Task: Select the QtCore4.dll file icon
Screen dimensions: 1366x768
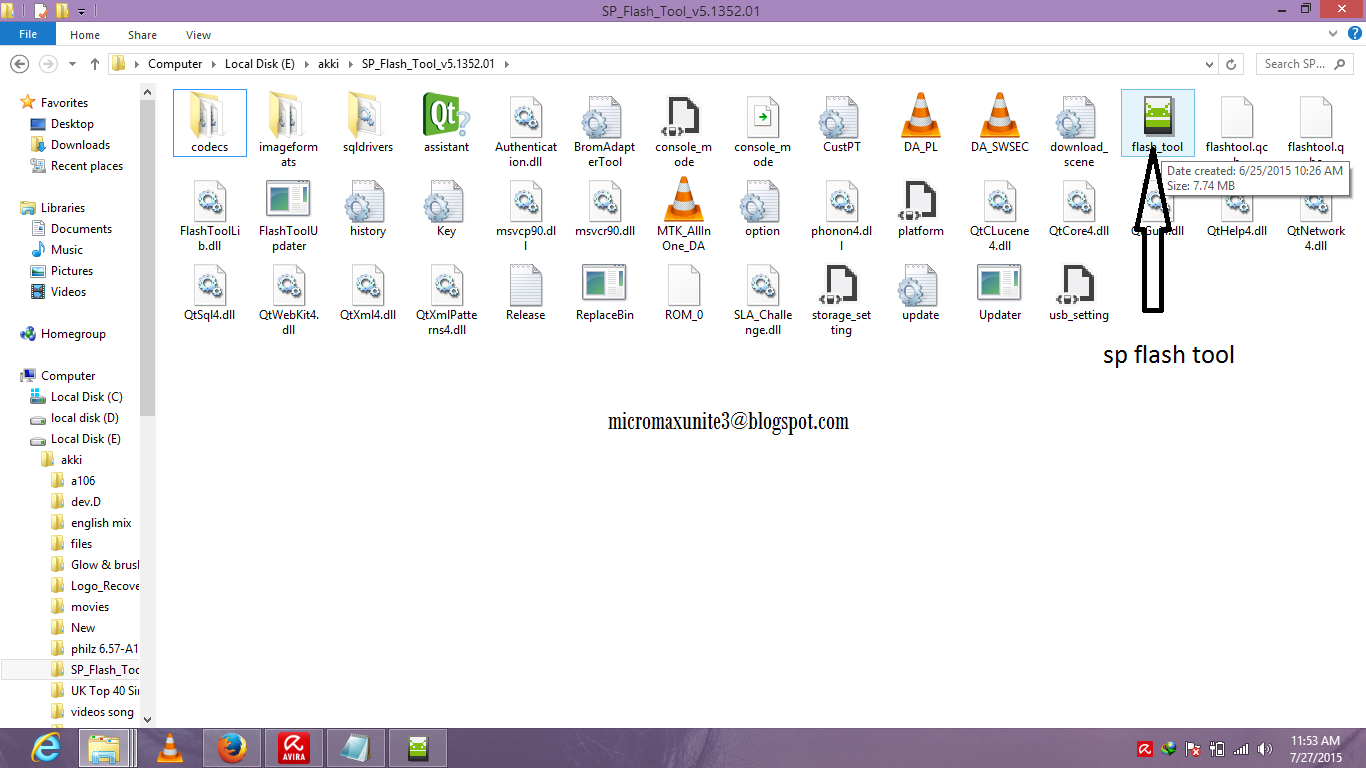Action: [x=1078, y=199]
